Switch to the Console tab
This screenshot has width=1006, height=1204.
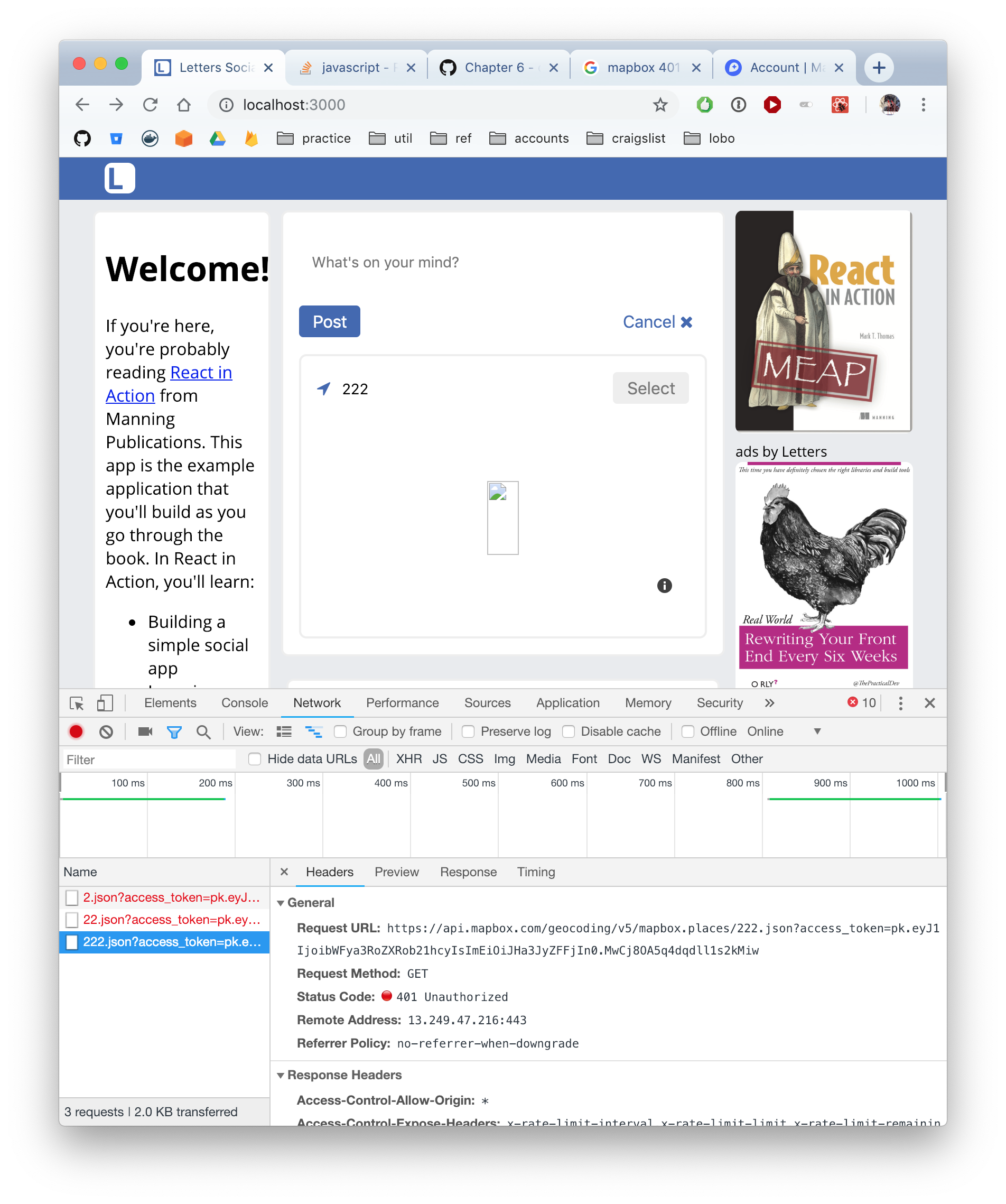point(245,703)
